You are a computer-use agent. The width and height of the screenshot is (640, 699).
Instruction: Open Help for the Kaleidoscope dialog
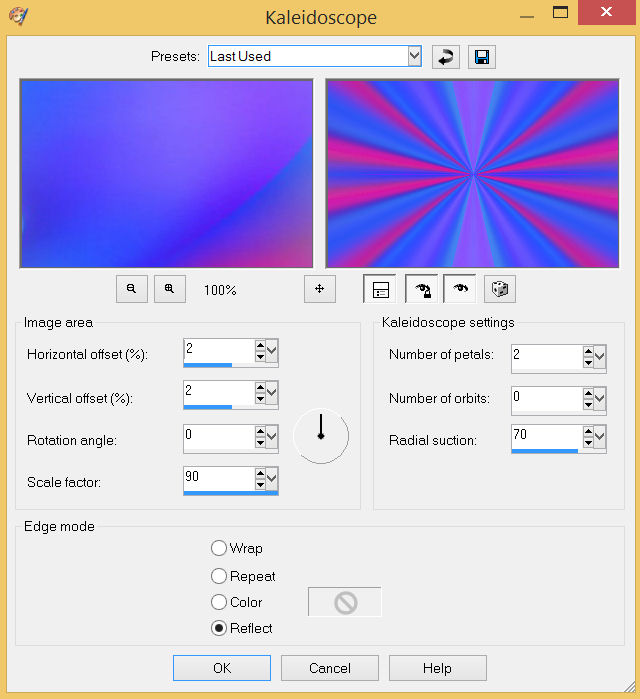[437, 668]
